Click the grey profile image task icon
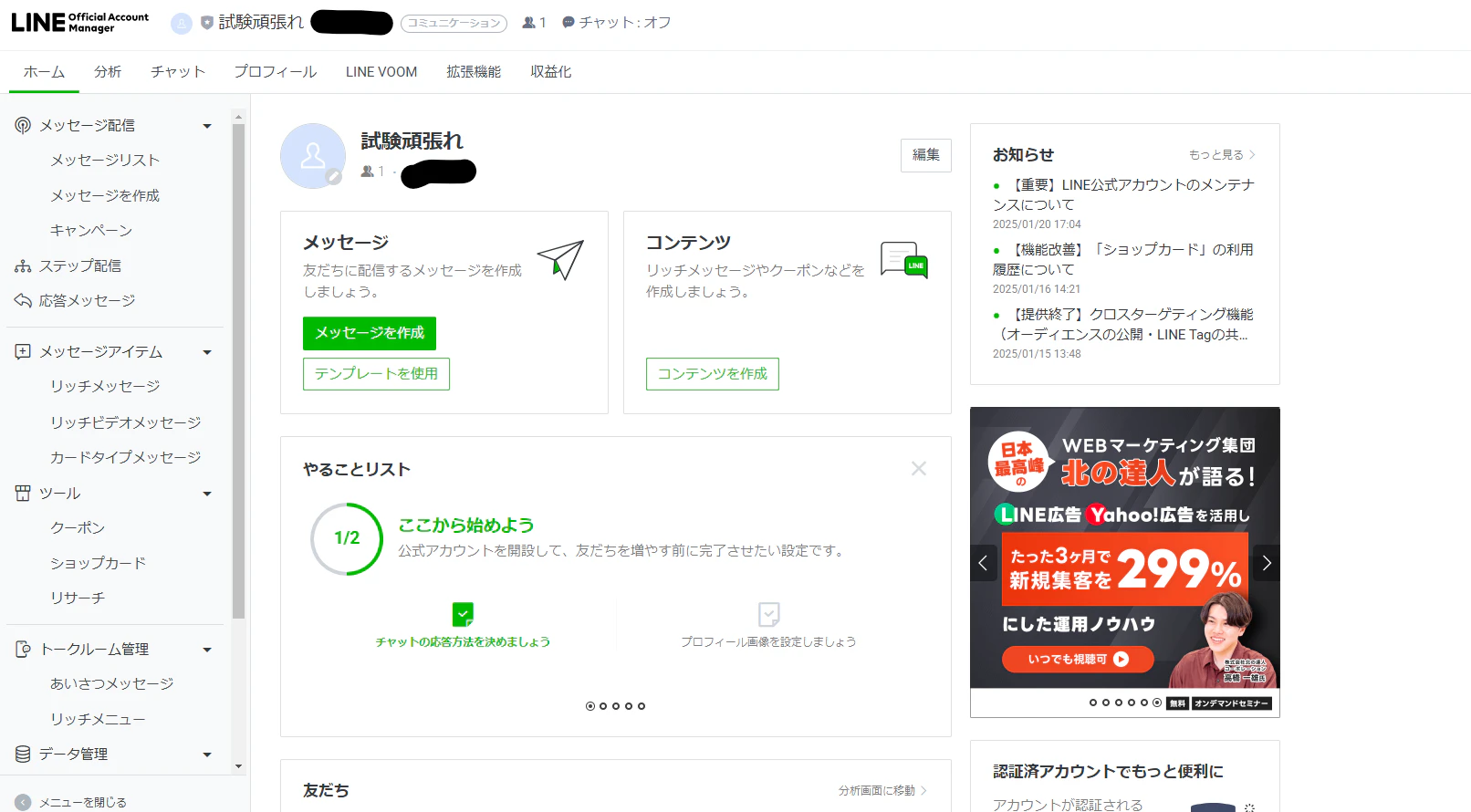The height and width of the screenshot is (812, 1471). (768, 614)
